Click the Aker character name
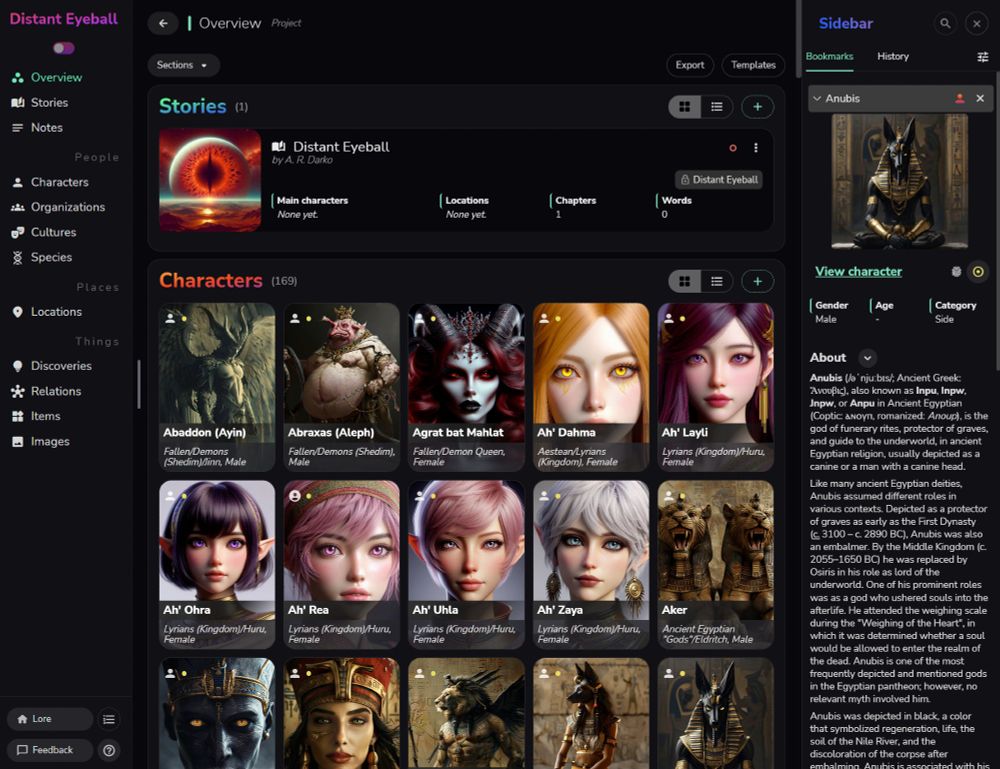The image size is (1000, 769). (x=674, y=610)
